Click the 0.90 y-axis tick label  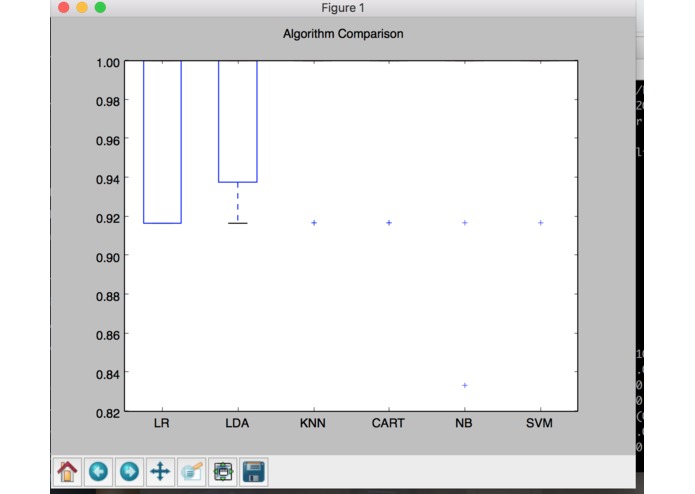pyautogui.click(x=108, y=257)
